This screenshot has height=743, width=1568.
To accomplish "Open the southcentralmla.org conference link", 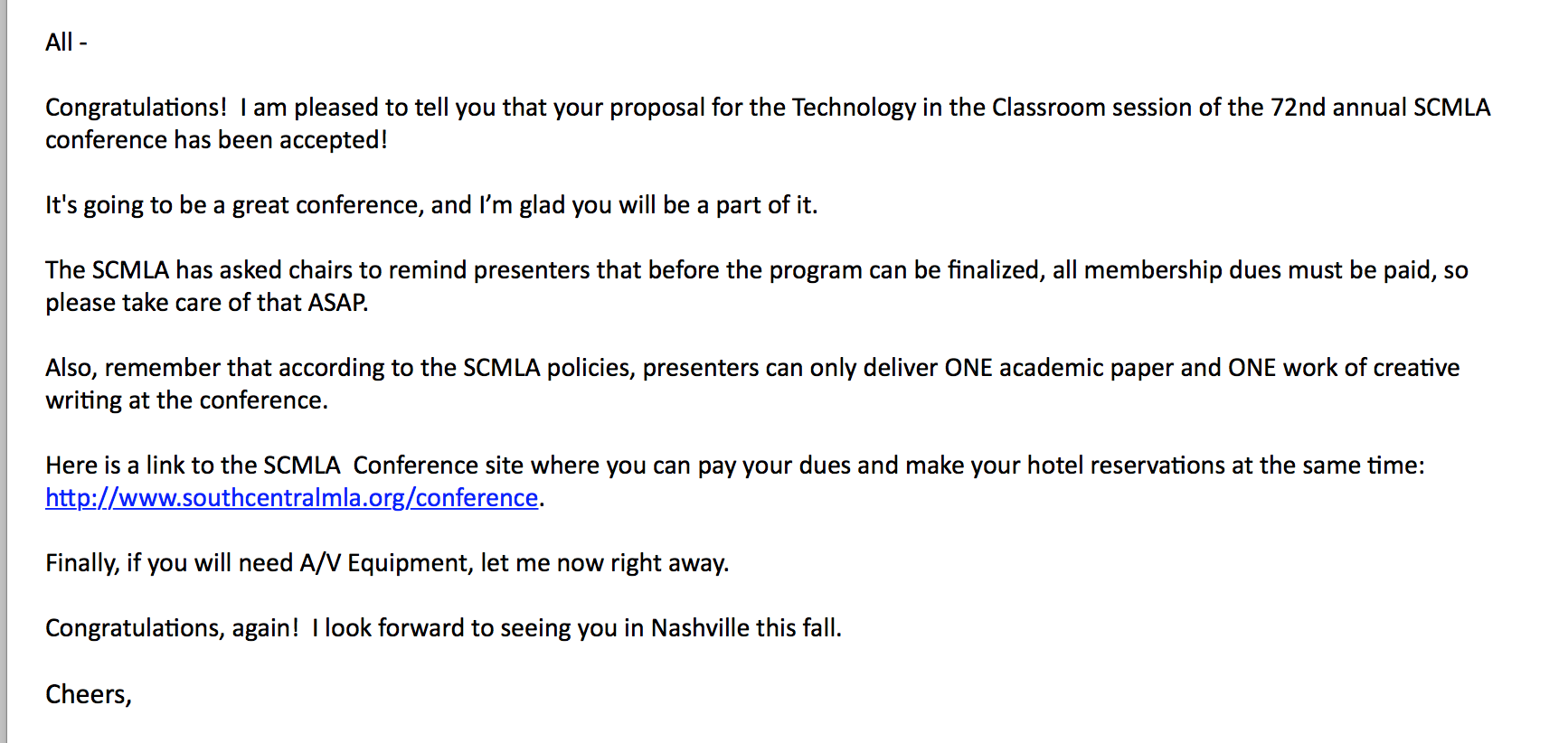I will coord(292,498).
